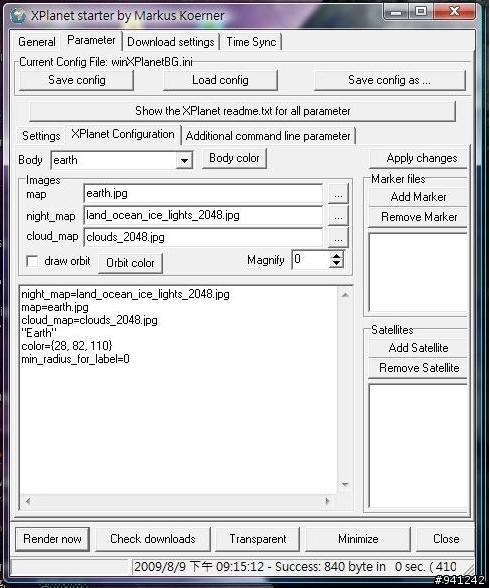Screen dimensions: 490x588
Task: Click into the map filename field
Action: click(203, 194)
